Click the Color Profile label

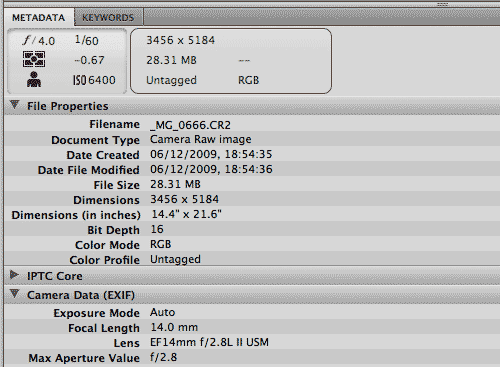104,260
